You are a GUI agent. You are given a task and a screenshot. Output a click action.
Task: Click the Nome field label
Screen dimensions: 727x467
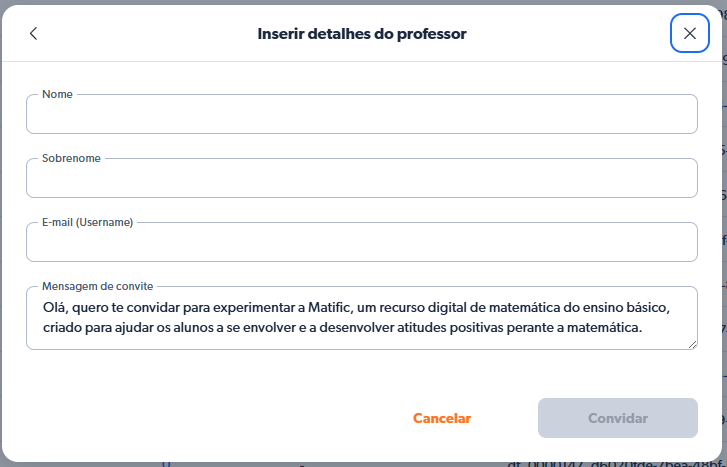59,94
